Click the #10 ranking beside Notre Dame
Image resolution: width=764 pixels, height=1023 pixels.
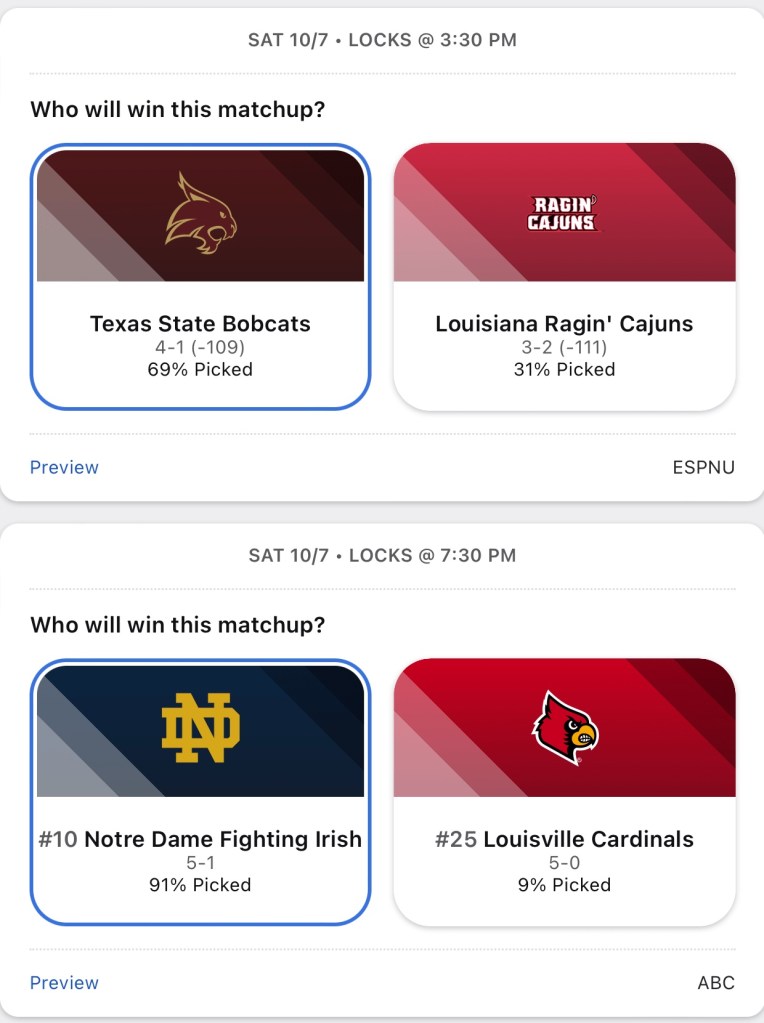coord(58,839)
